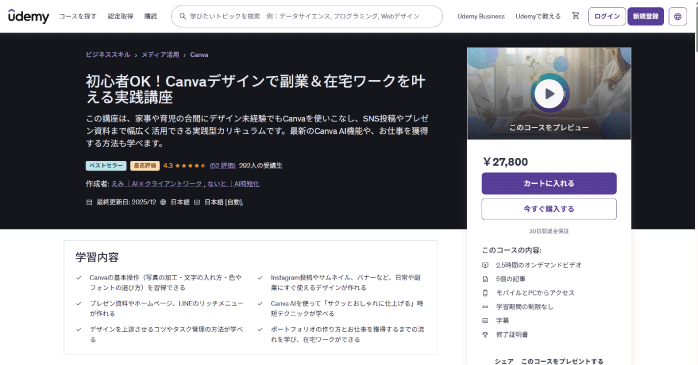
Task: Click the closed captions icon next to 日本語 [自動]
Action: click(197, 202)
